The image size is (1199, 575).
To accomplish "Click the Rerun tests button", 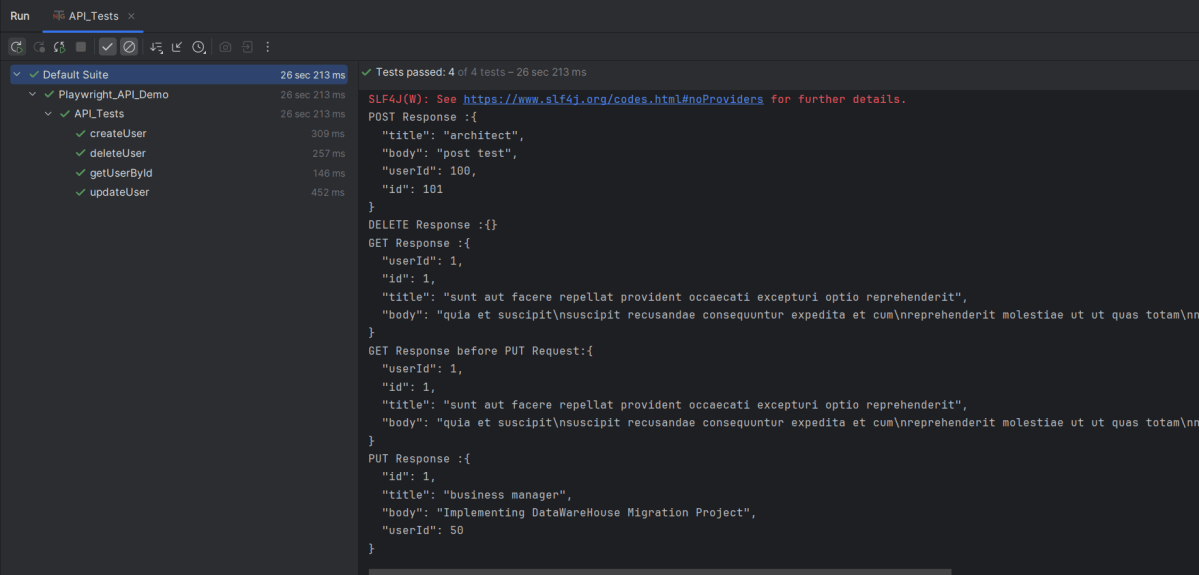I will (17, 47).
